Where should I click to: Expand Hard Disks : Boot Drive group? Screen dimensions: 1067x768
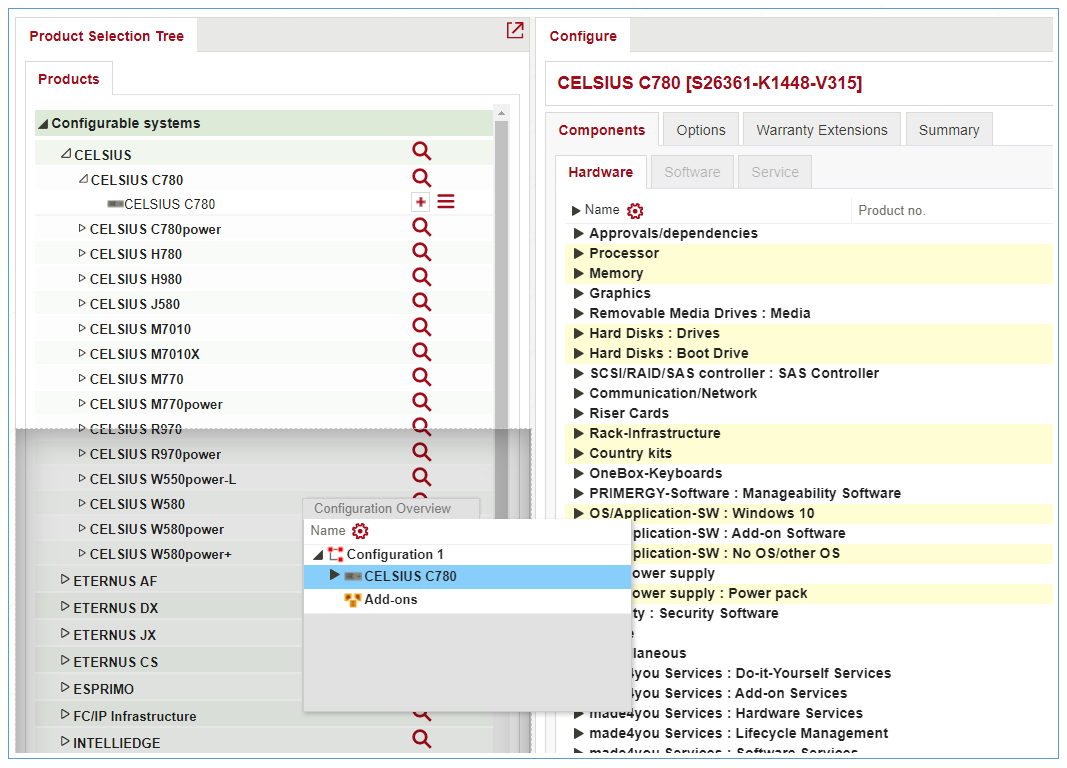point(578,354)
